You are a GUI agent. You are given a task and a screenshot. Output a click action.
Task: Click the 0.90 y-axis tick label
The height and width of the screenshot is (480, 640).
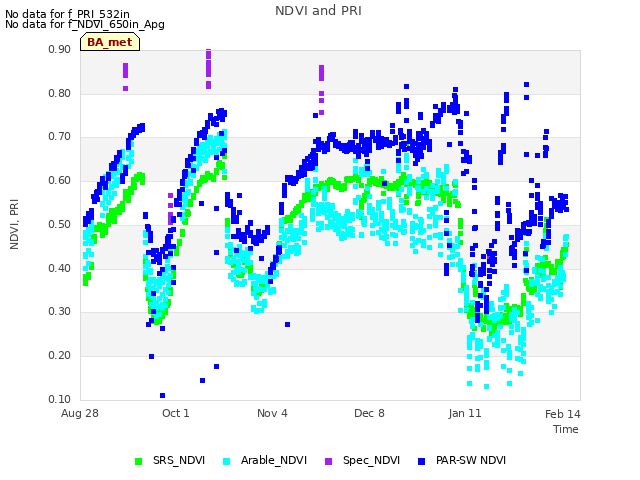click(x=60, y=50)
